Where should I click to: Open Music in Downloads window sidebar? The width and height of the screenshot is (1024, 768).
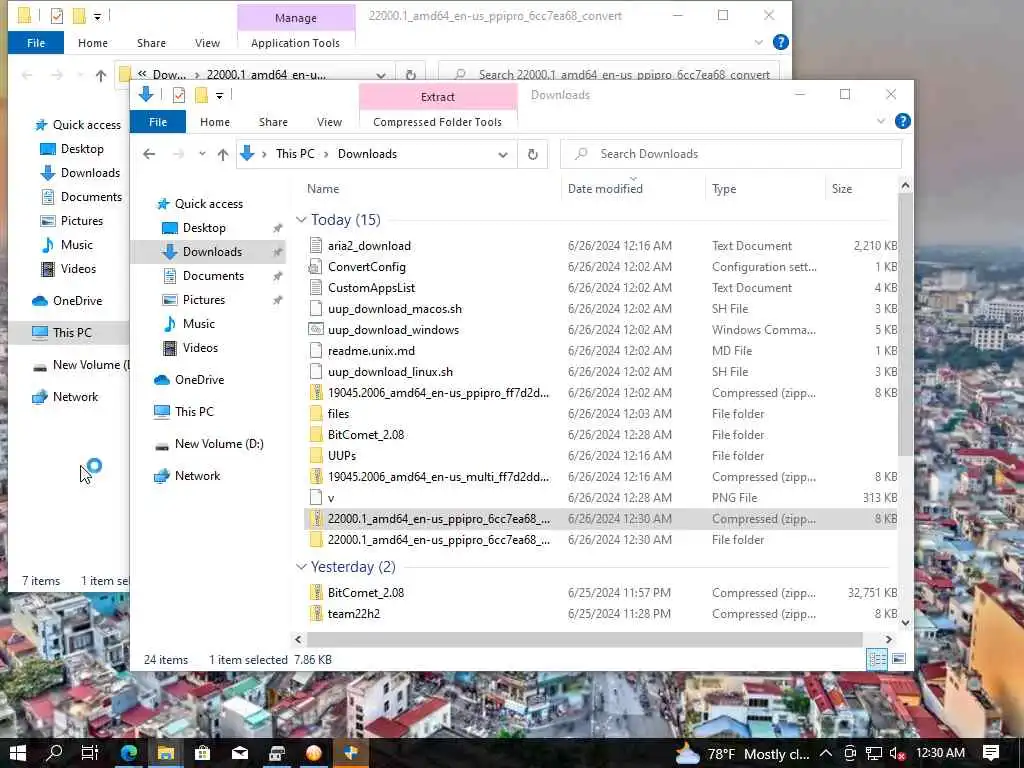pos(199,324)
